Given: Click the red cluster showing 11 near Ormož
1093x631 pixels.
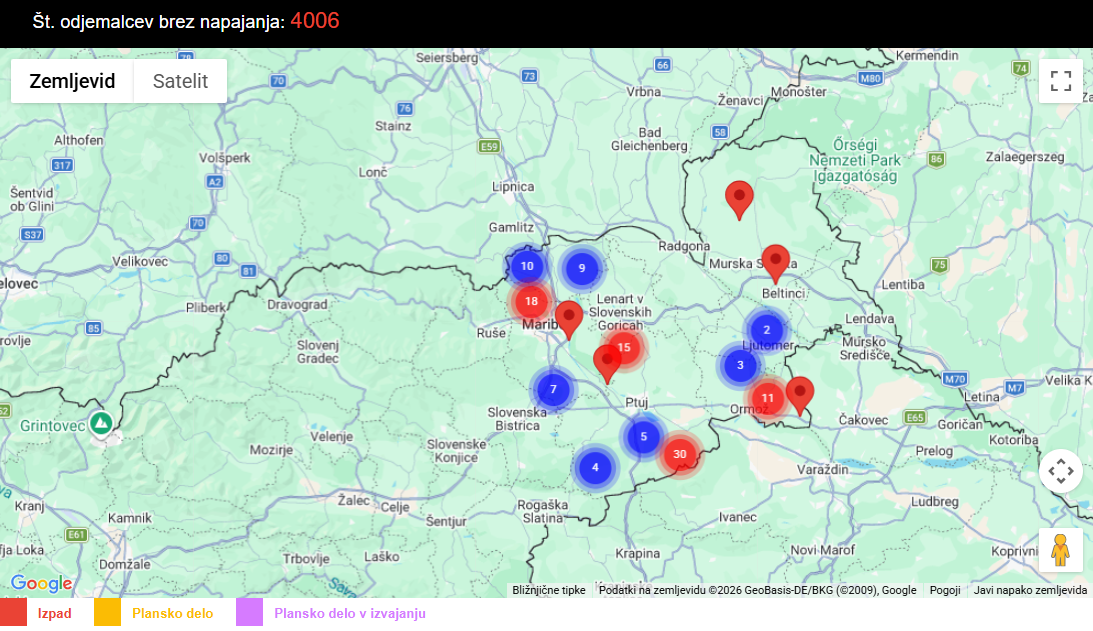Looking at the screenshot, I should pyautogui.click(x=768, y=397).
